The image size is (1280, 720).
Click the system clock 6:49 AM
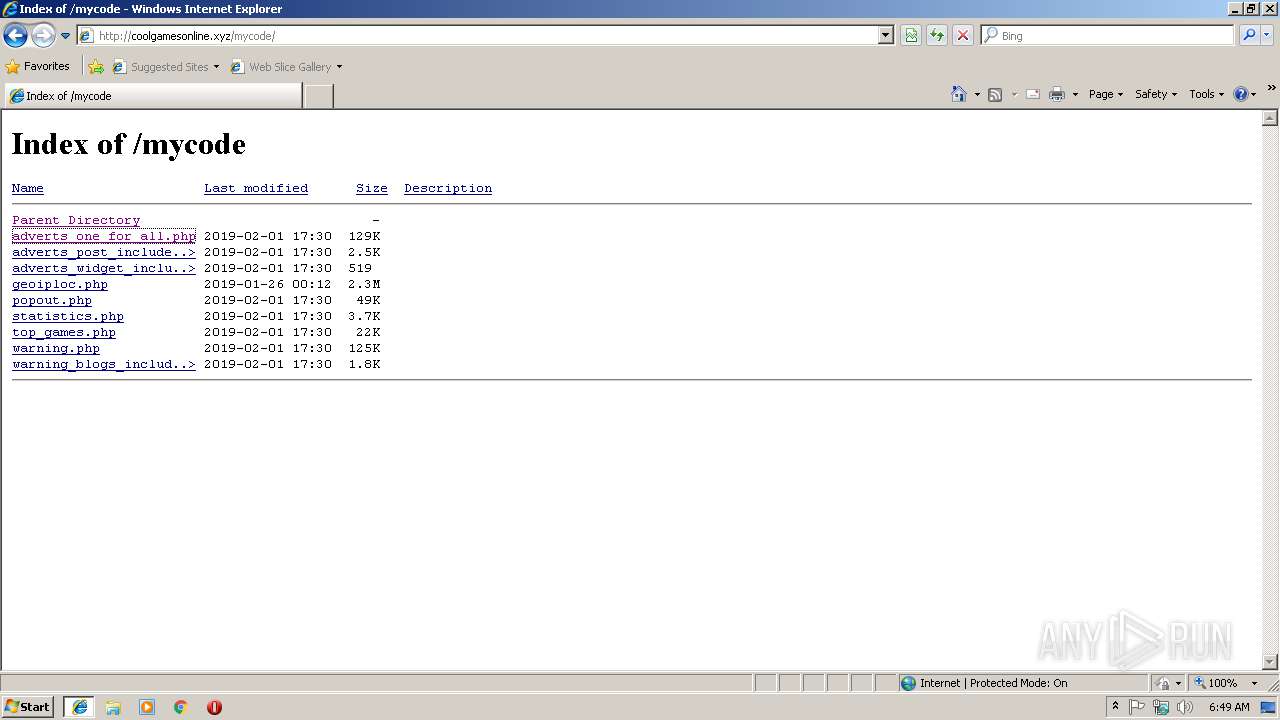pos(1229,707)
